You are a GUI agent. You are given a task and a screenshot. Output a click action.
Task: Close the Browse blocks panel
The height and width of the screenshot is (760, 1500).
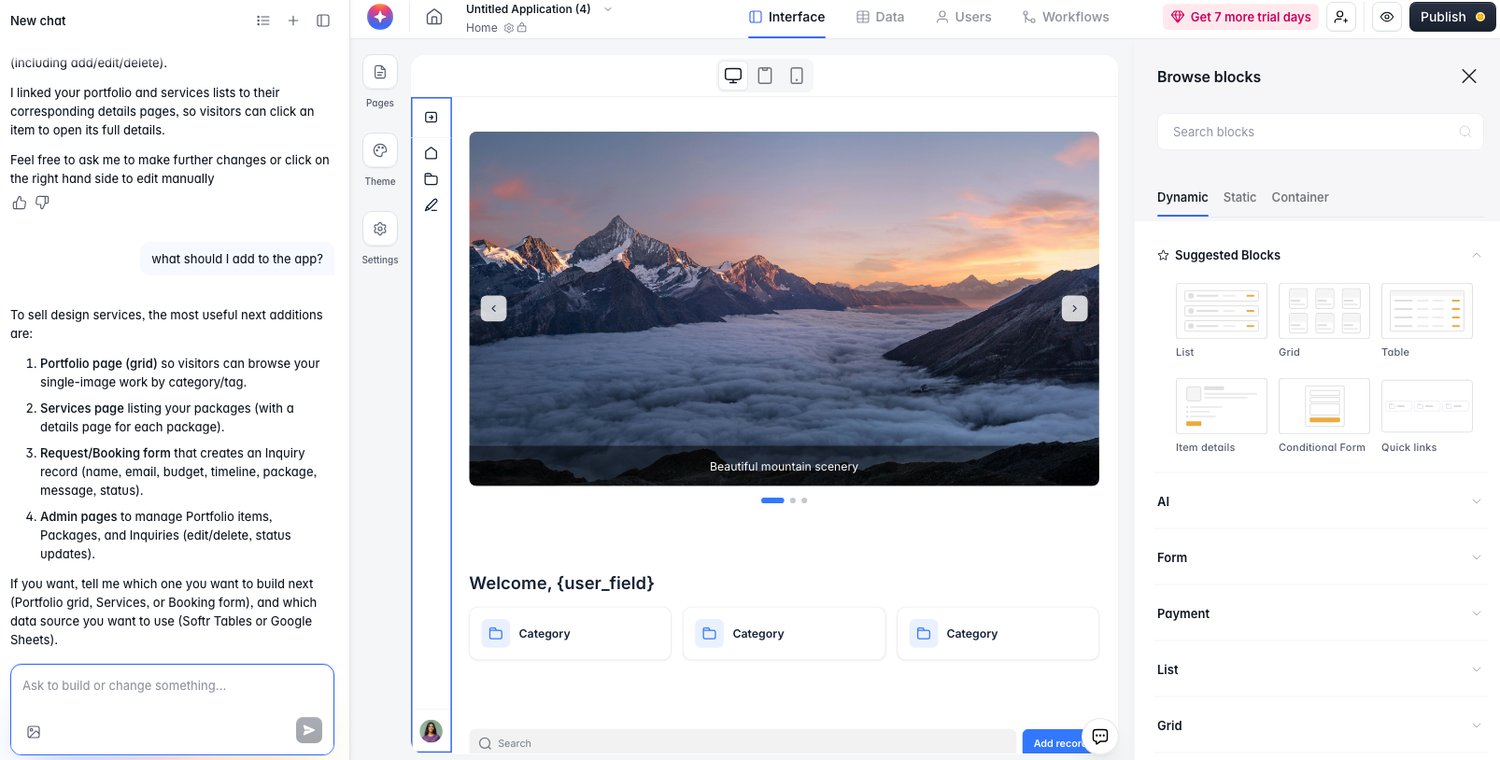click(1469, 76)
